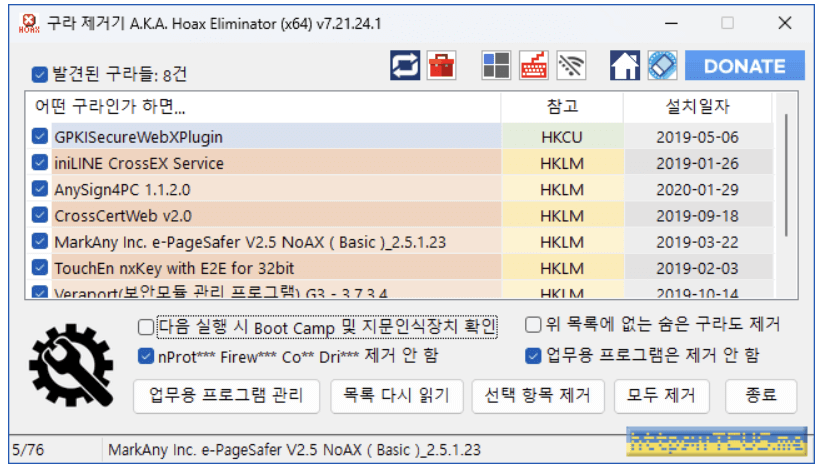Click the red keyboard icon
The height and width of the screenshot is (470, 821).
(x=534, y=65)
